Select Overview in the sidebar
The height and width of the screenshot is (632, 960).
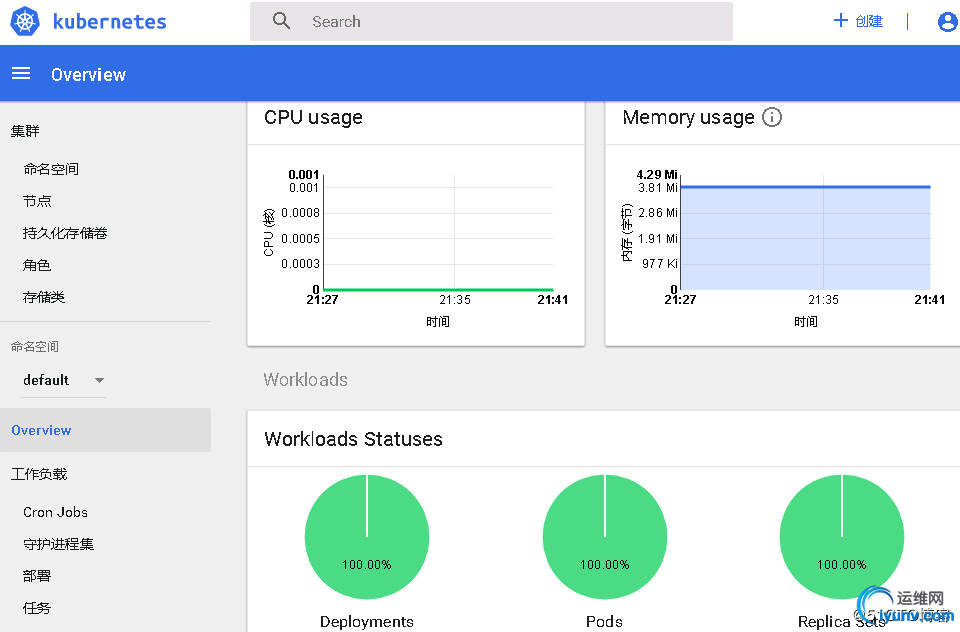click(41, 430)
